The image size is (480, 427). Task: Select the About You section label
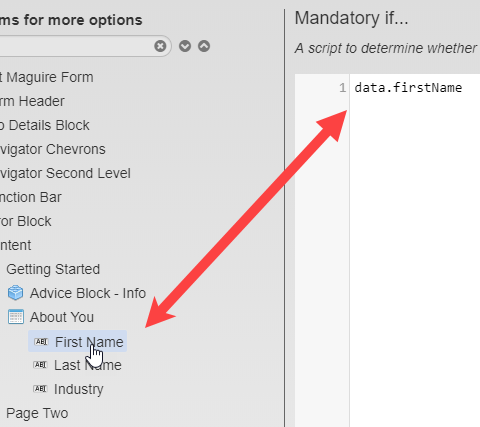(x=62, y=317)
